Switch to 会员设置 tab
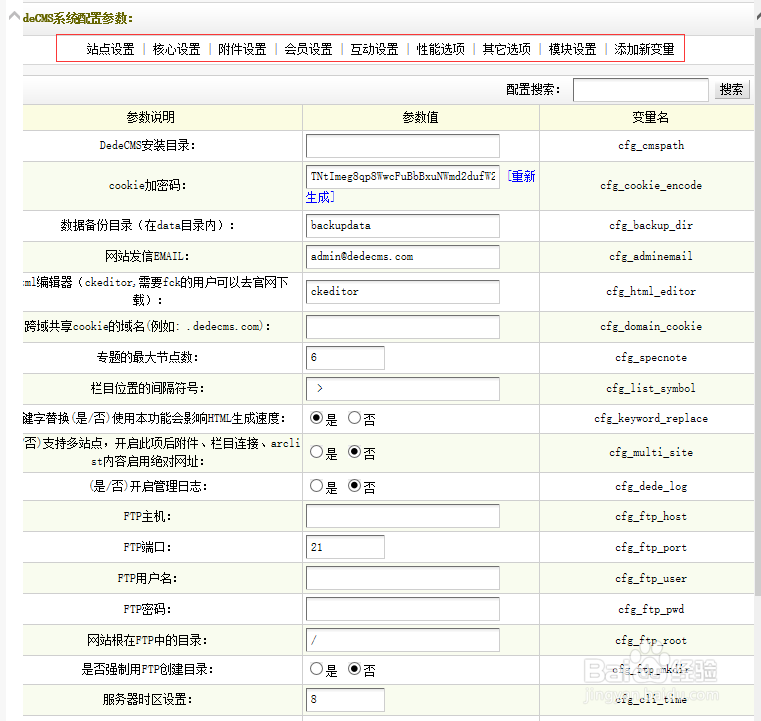This screenshot has height=721, width=761. coord(308,49)
